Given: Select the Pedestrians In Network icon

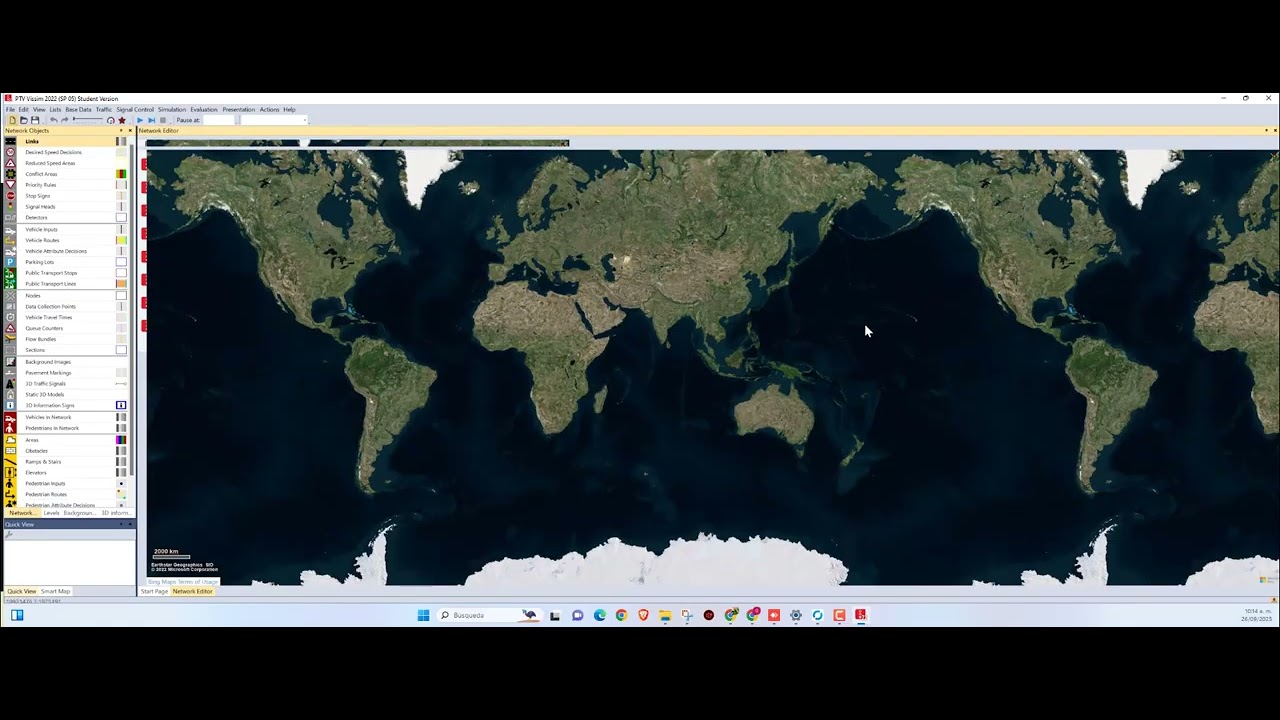Looking at the screenshot, I should (x=10, y=428).
